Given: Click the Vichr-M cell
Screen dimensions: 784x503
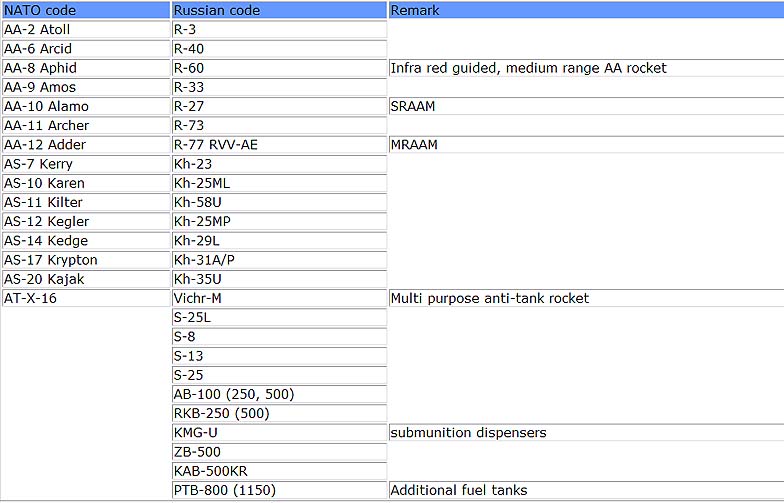Looking at the screenshot, I should (198, 298).
